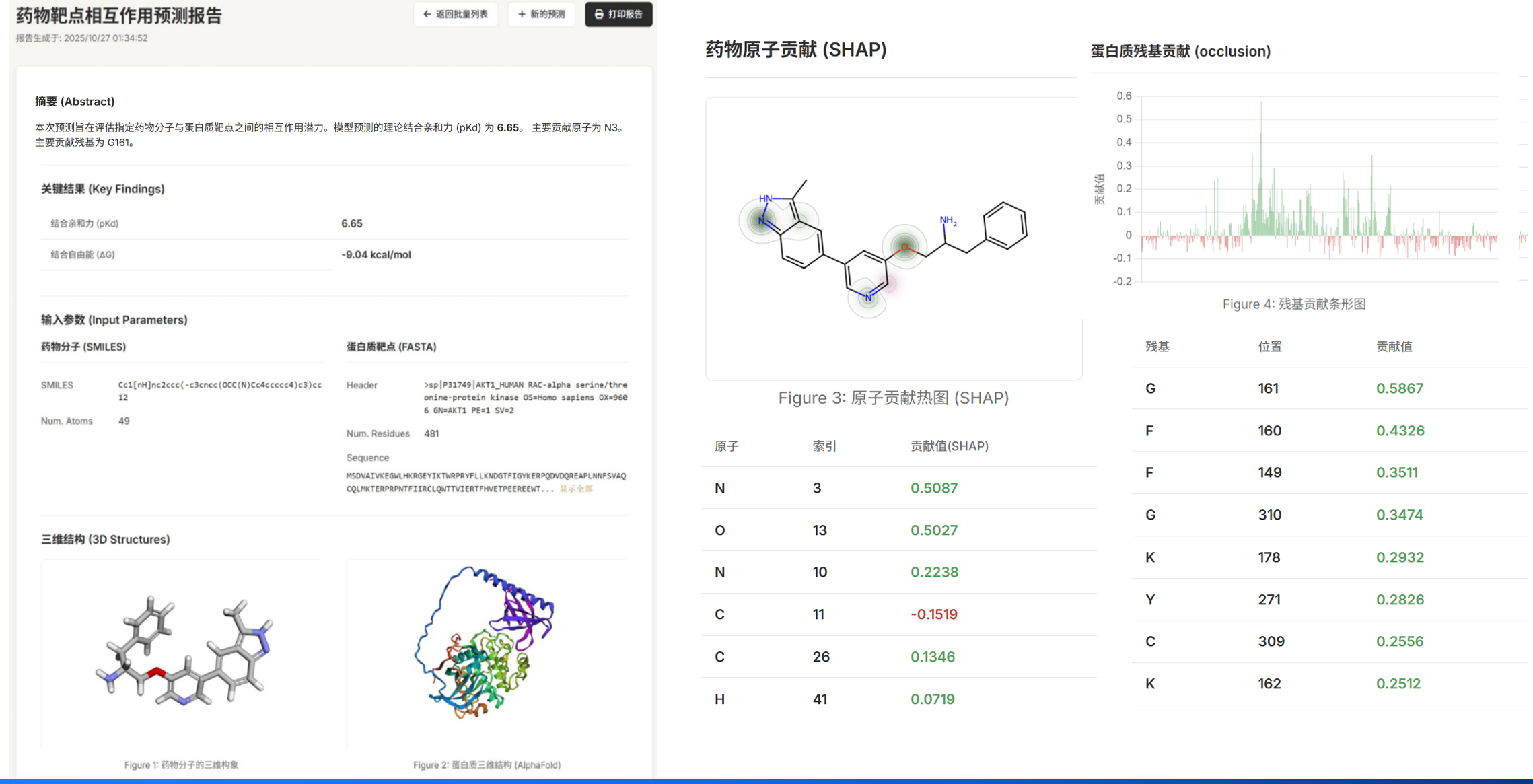Click the HN label in the molecule heatmap
The image size is (1533, 784).
click(765, 199)
